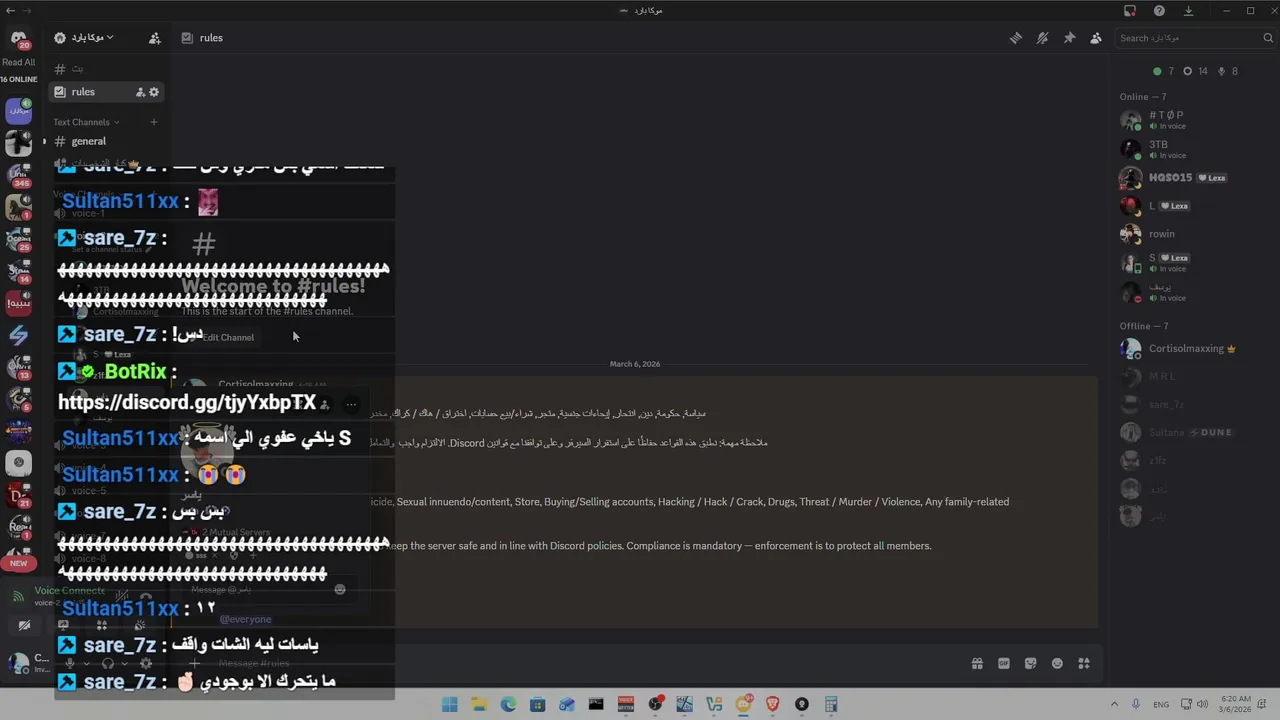
Task: Toggle notification settings bell icon
Action: [1042, 38]
